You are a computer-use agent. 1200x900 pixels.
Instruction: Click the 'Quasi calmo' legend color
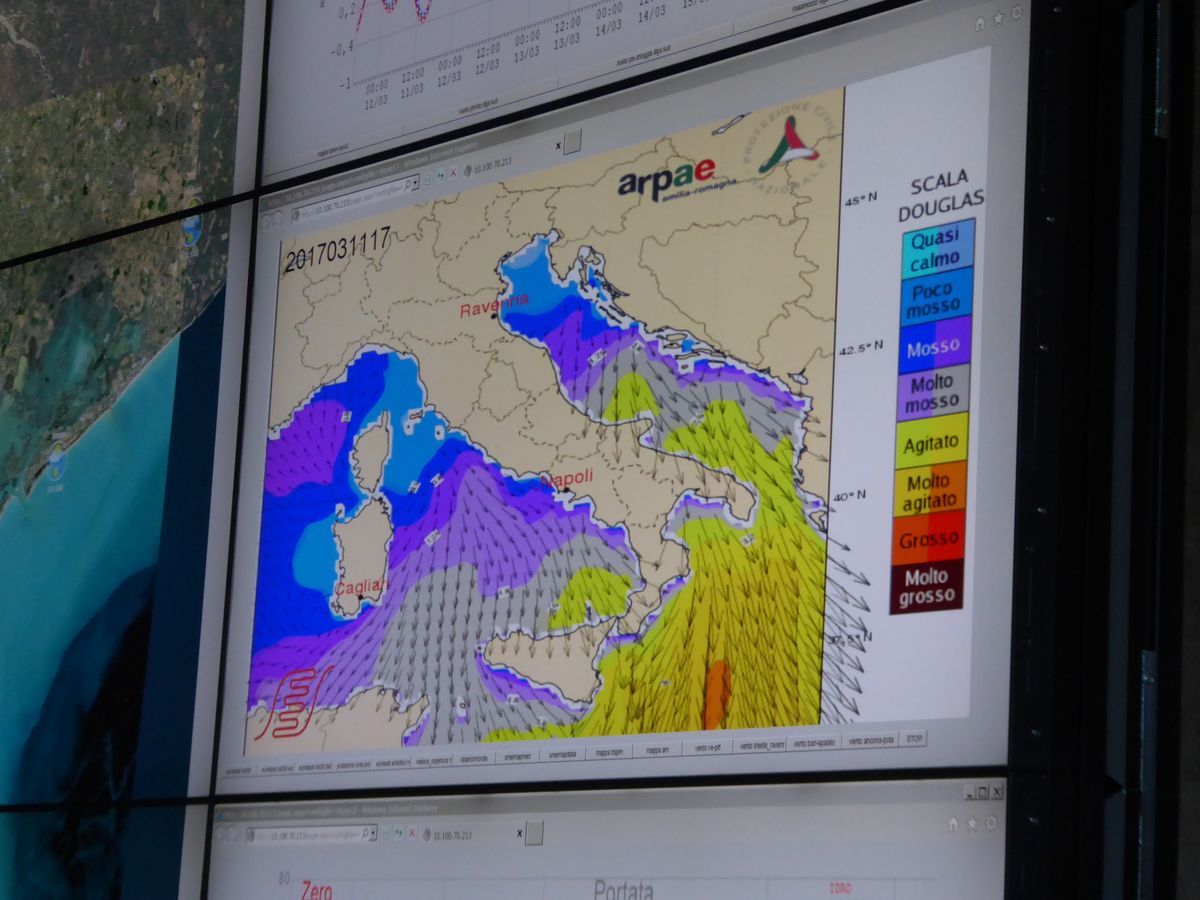tap(938, 248)
